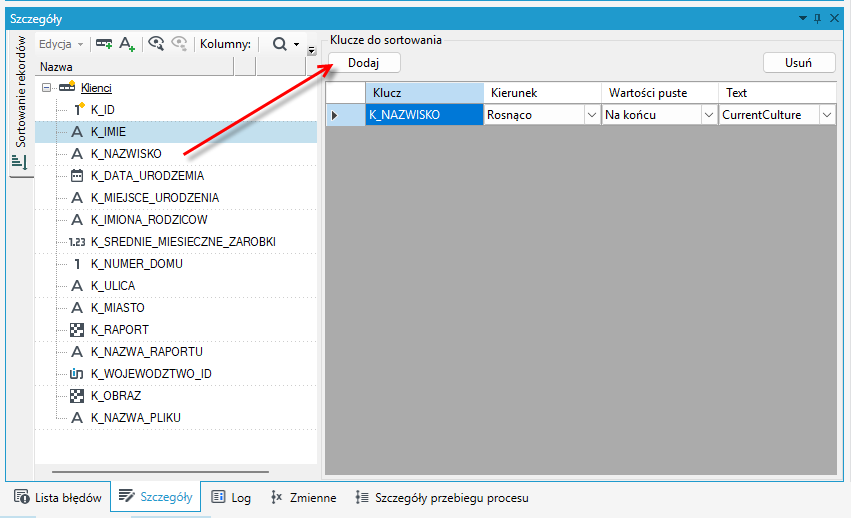Select the K_NAZWA_RAPORTU column
Image resolution: width=851 pixels, height=518 pixels.
[x=147, y=352]
